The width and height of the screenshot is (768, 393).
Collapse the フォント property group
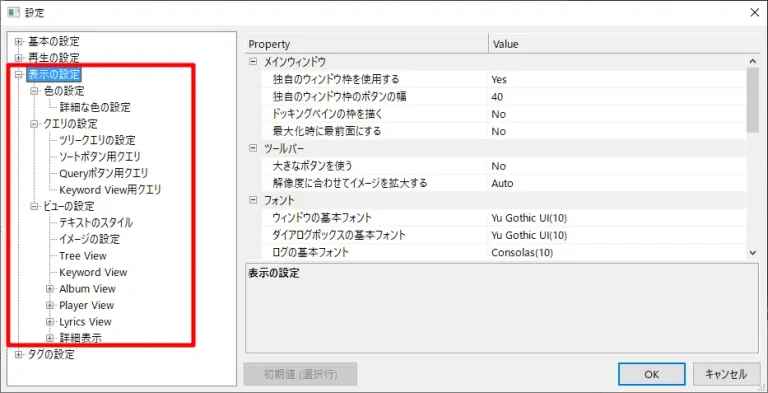(x=253, y=200)
